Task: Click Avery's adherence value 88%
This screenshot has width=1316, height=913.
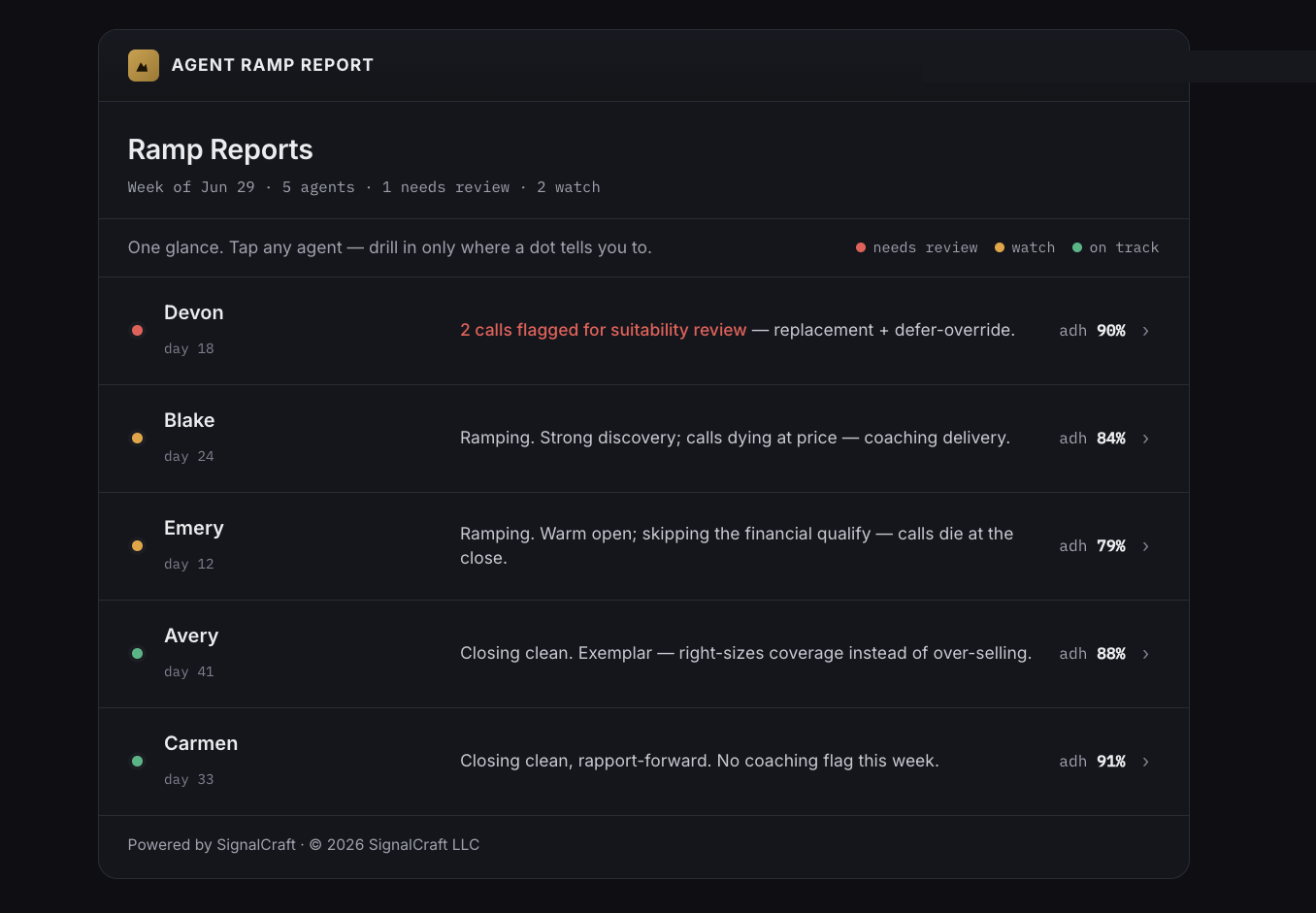Action: coord(1111,654)
